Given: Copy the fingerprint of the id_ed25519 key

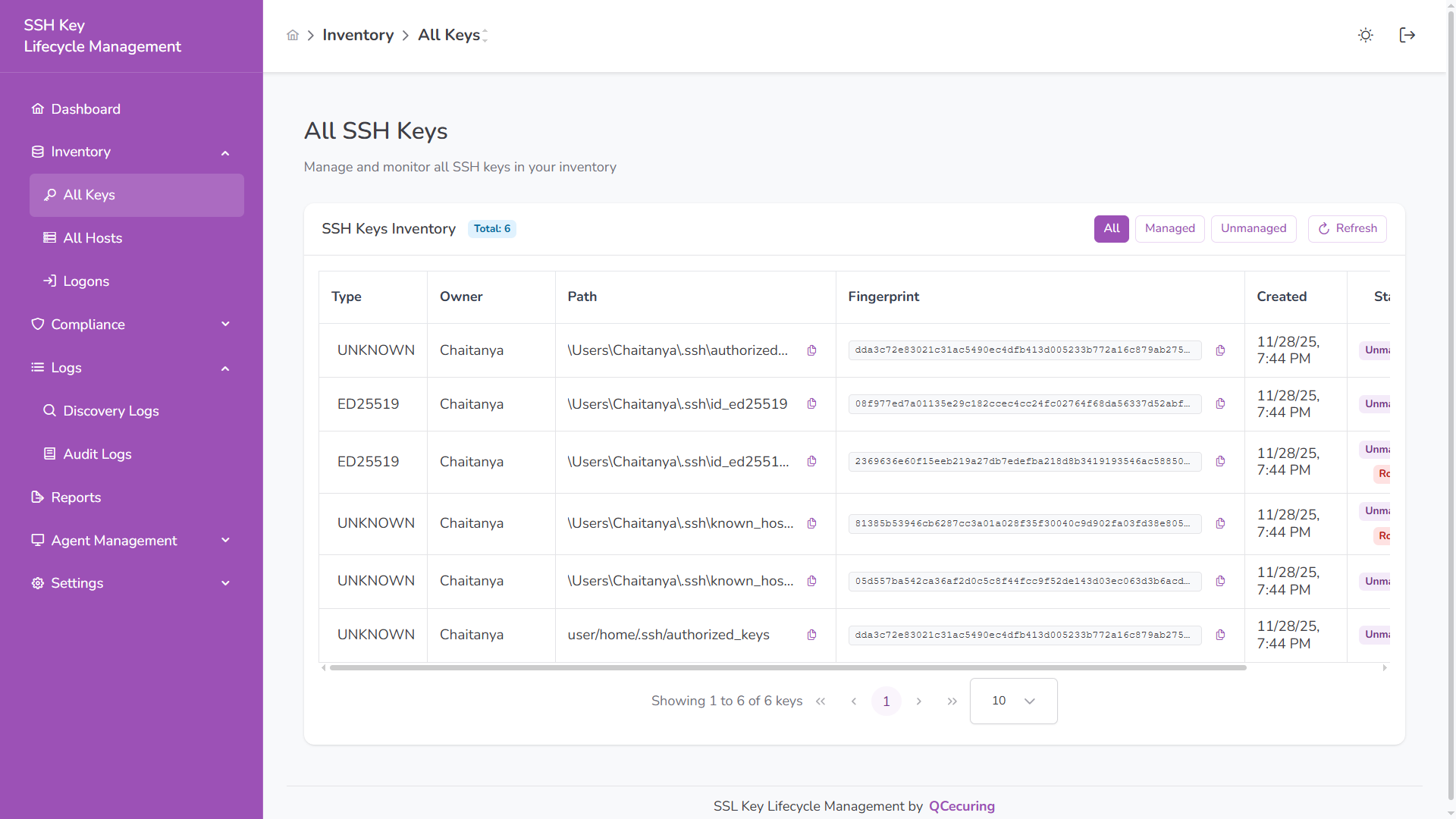Looking at the screenshot, I should click(x=1221, y=404).
